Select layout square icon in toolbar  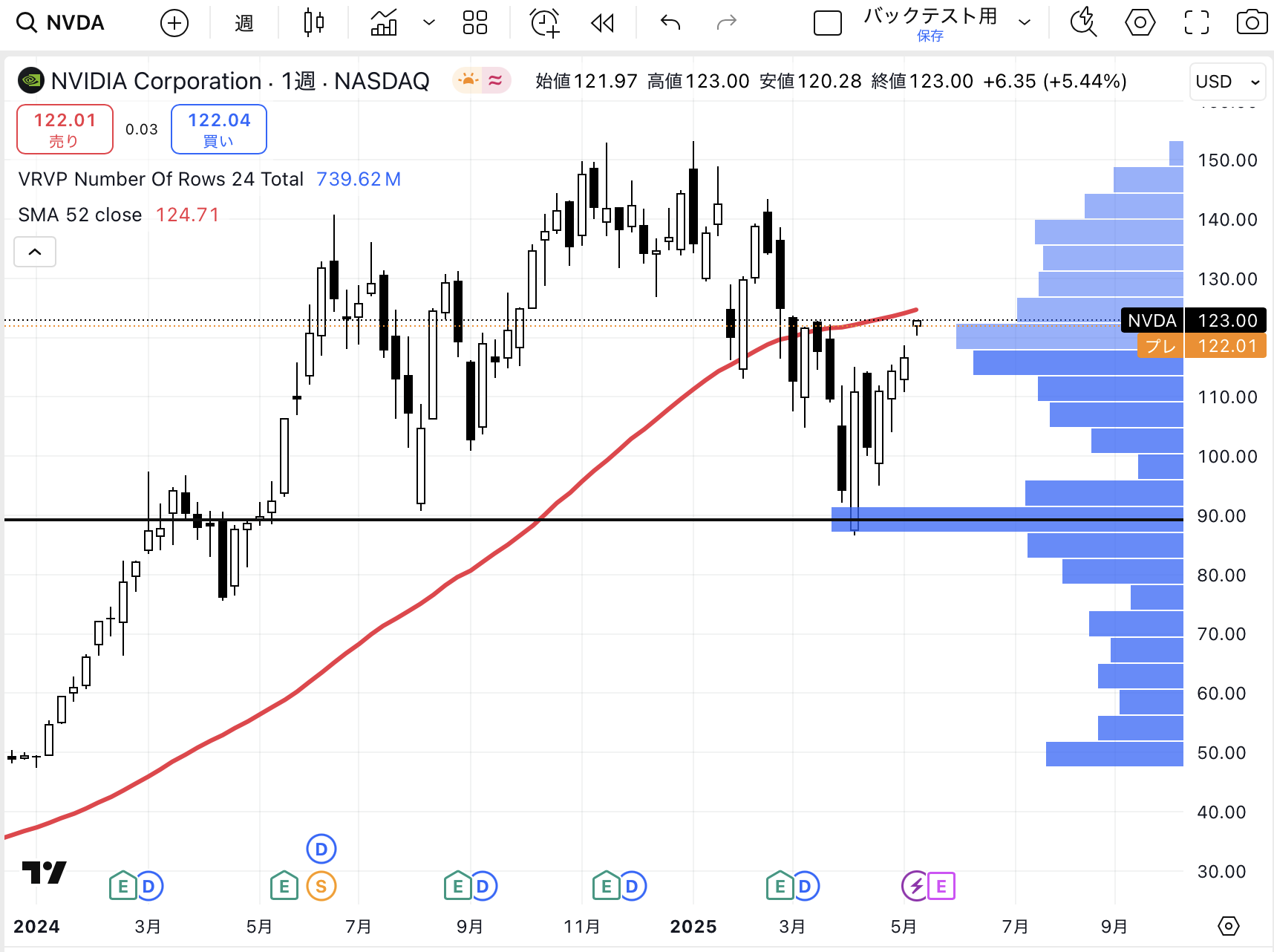(x=828, y=23)
